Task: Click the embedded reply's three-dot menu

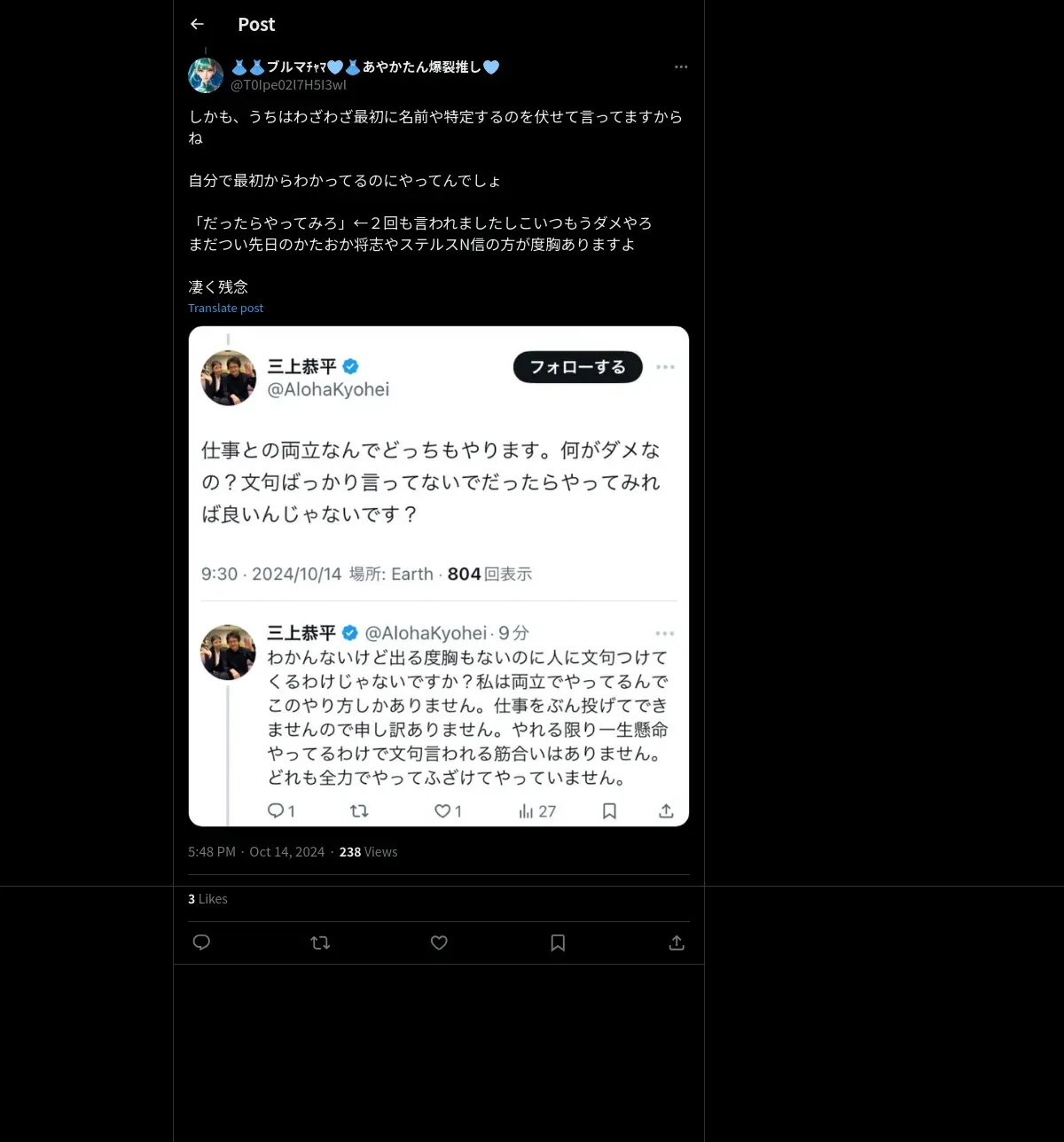Action: tap(665, 633)
